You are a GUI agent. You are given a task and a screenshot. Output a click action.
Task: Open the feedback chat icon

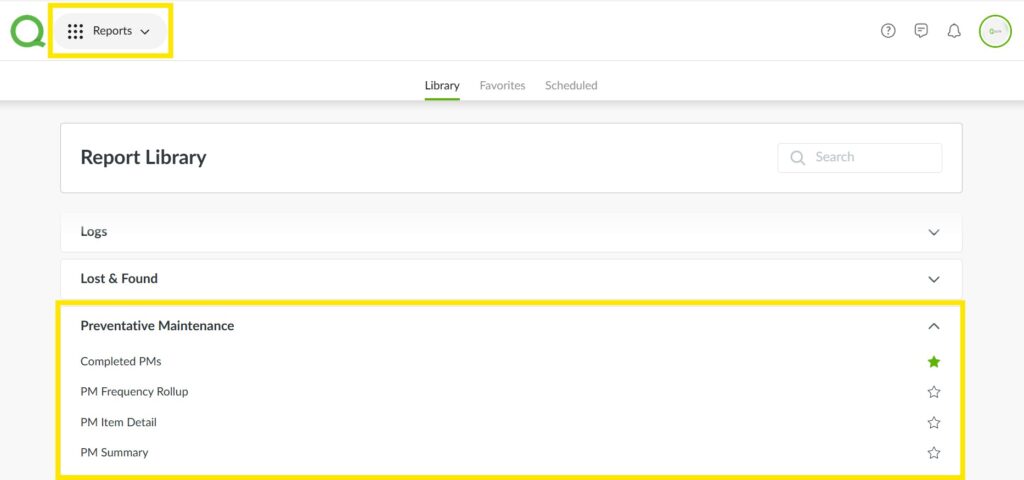coord(921,31)
